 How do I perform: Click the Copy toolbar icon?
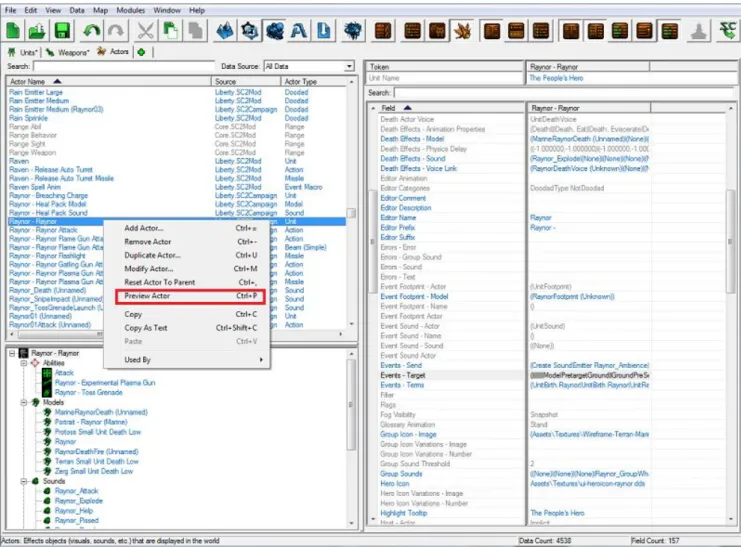170,31
